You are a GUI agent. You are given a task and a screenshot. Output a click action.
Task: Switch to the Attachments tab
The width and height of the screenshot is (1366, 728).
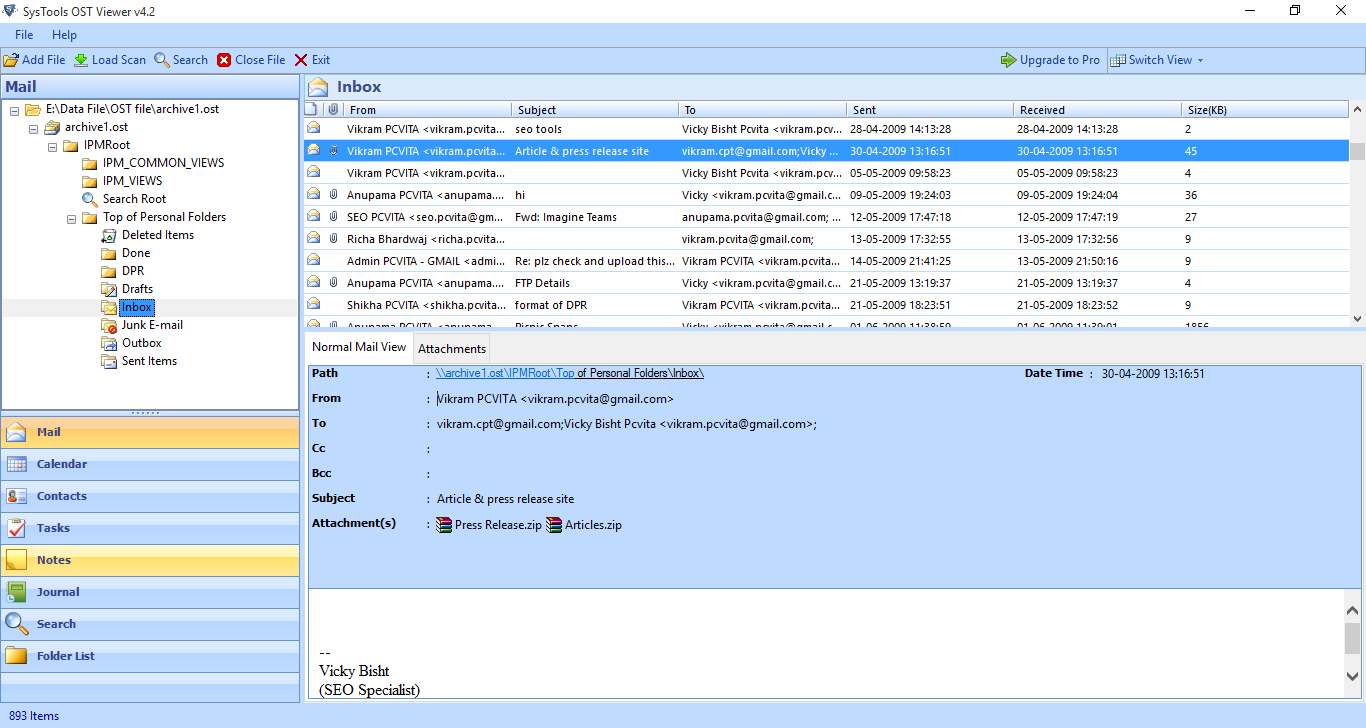click(452, 349)
